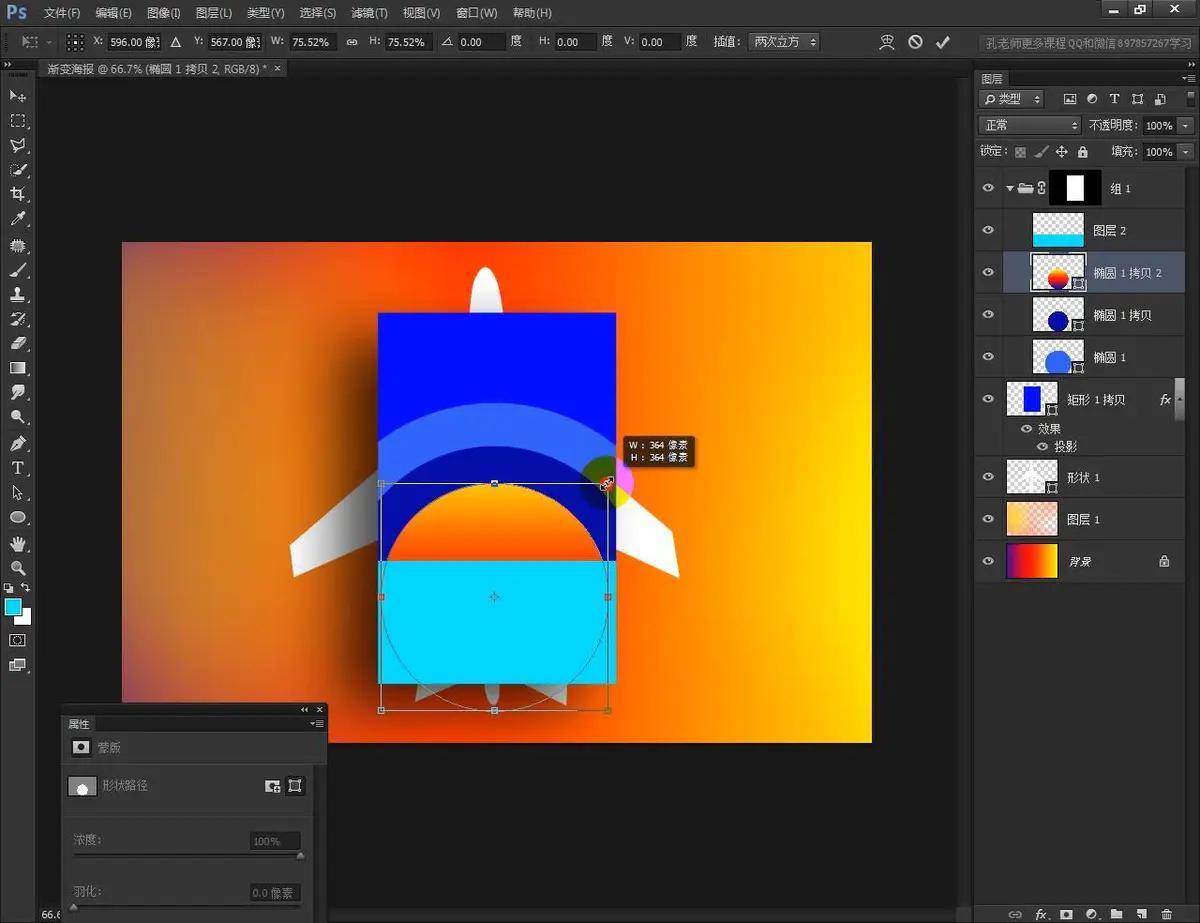Select the Pen tool
Viewport: 1200px width, 923px height.
point(18,443)
